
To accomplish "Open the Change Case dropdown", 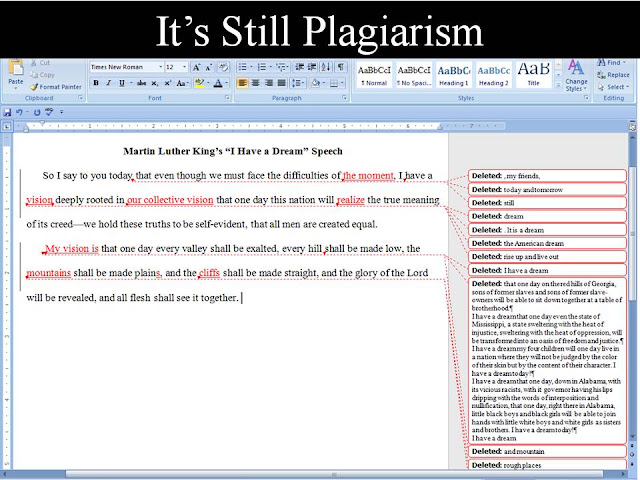I will tap(182, 83).
